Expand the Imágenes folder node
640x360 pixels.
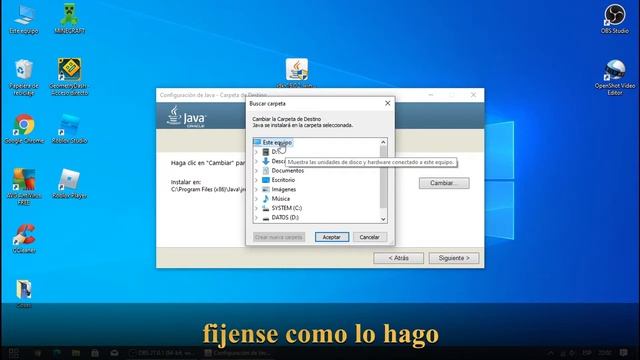point(256,189)
